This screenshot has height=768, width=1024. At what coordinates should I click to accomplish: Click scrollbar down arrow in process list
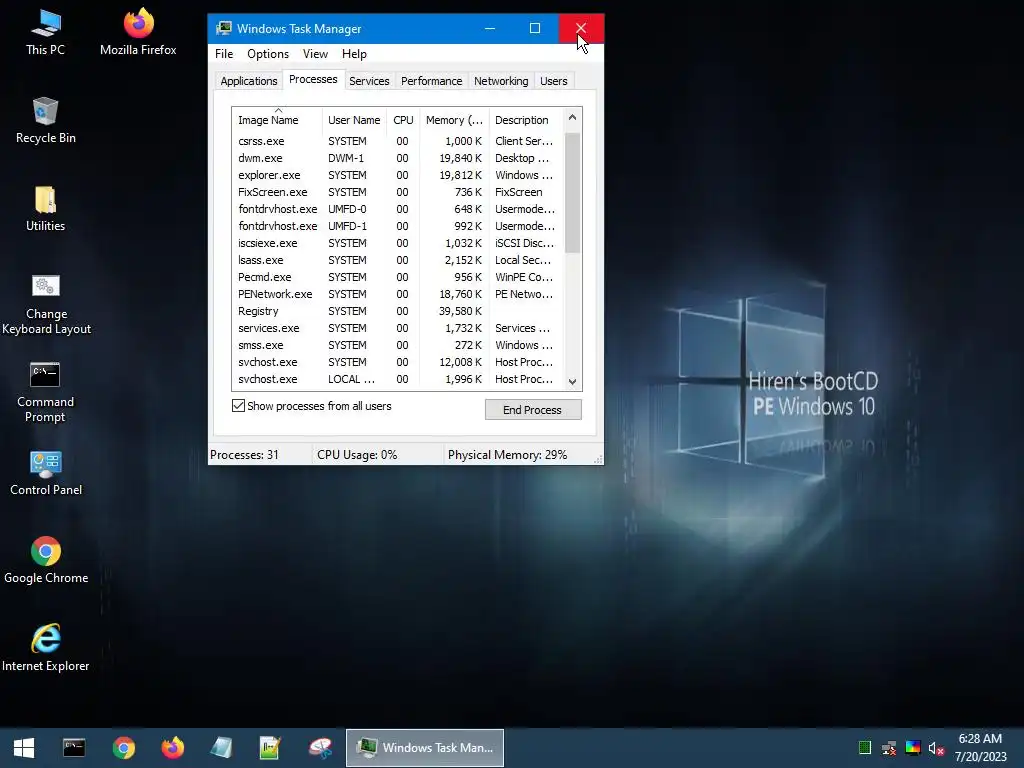pyautogui.click(x=572, y=382)
